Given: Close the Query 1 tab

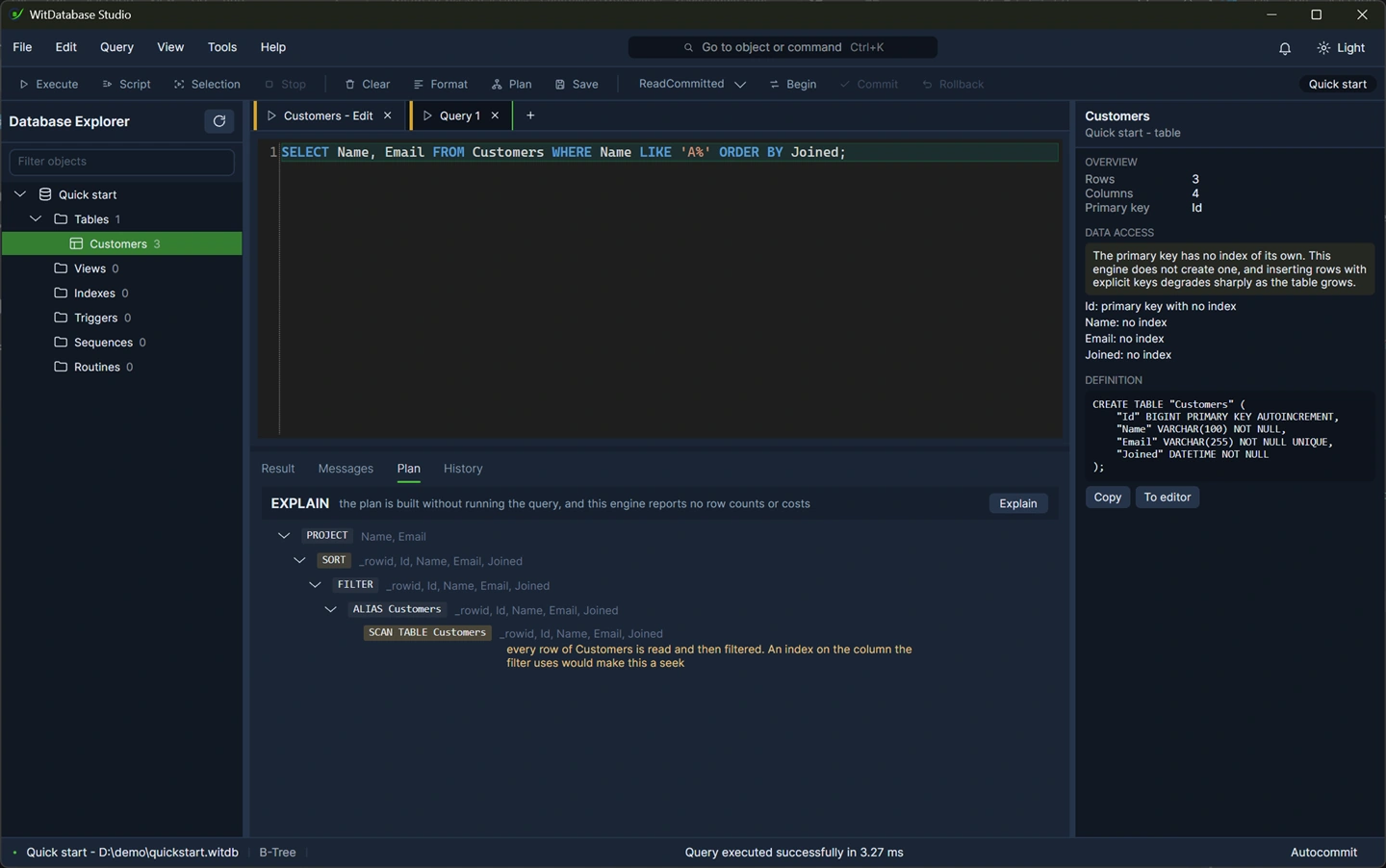Looking at the screenshot, I should tap(495, 115).
